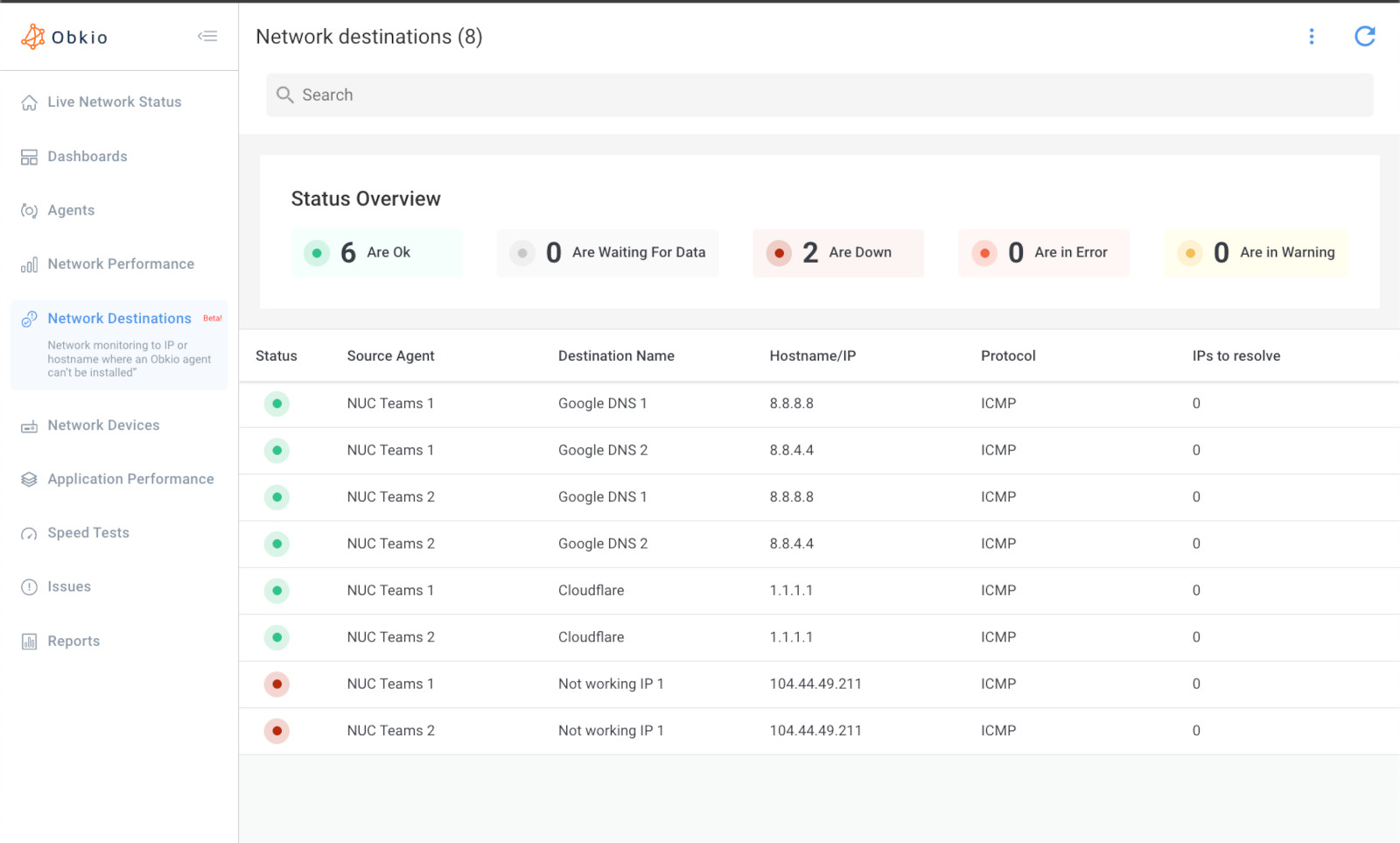1400x843 pixels.
Task: Select the Network Destinations menu item
Action: coord(119,319)
